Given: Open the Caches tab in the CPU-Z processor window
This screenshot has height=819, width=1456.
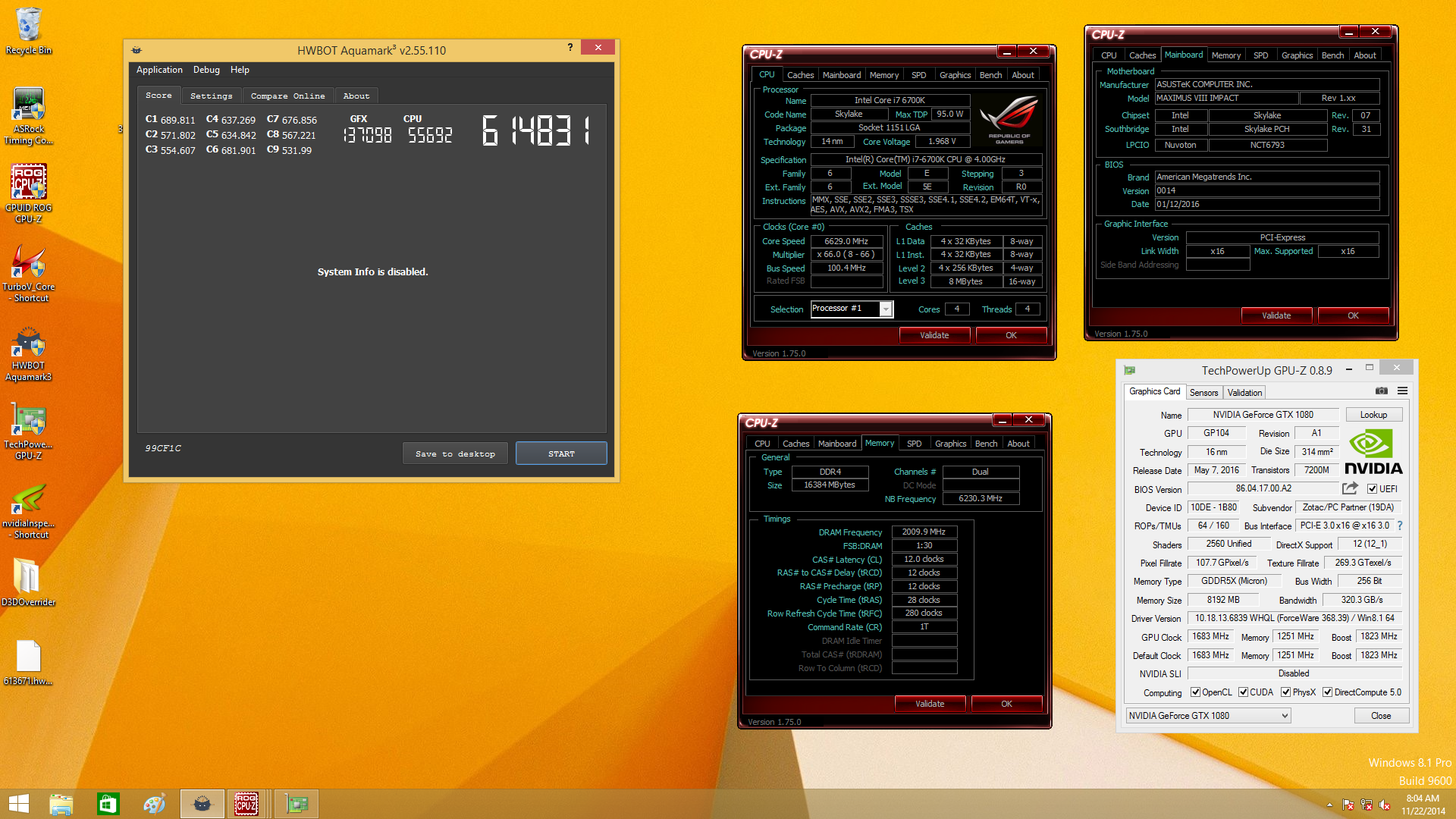Looking at the screenshot, I should [800, 75].
